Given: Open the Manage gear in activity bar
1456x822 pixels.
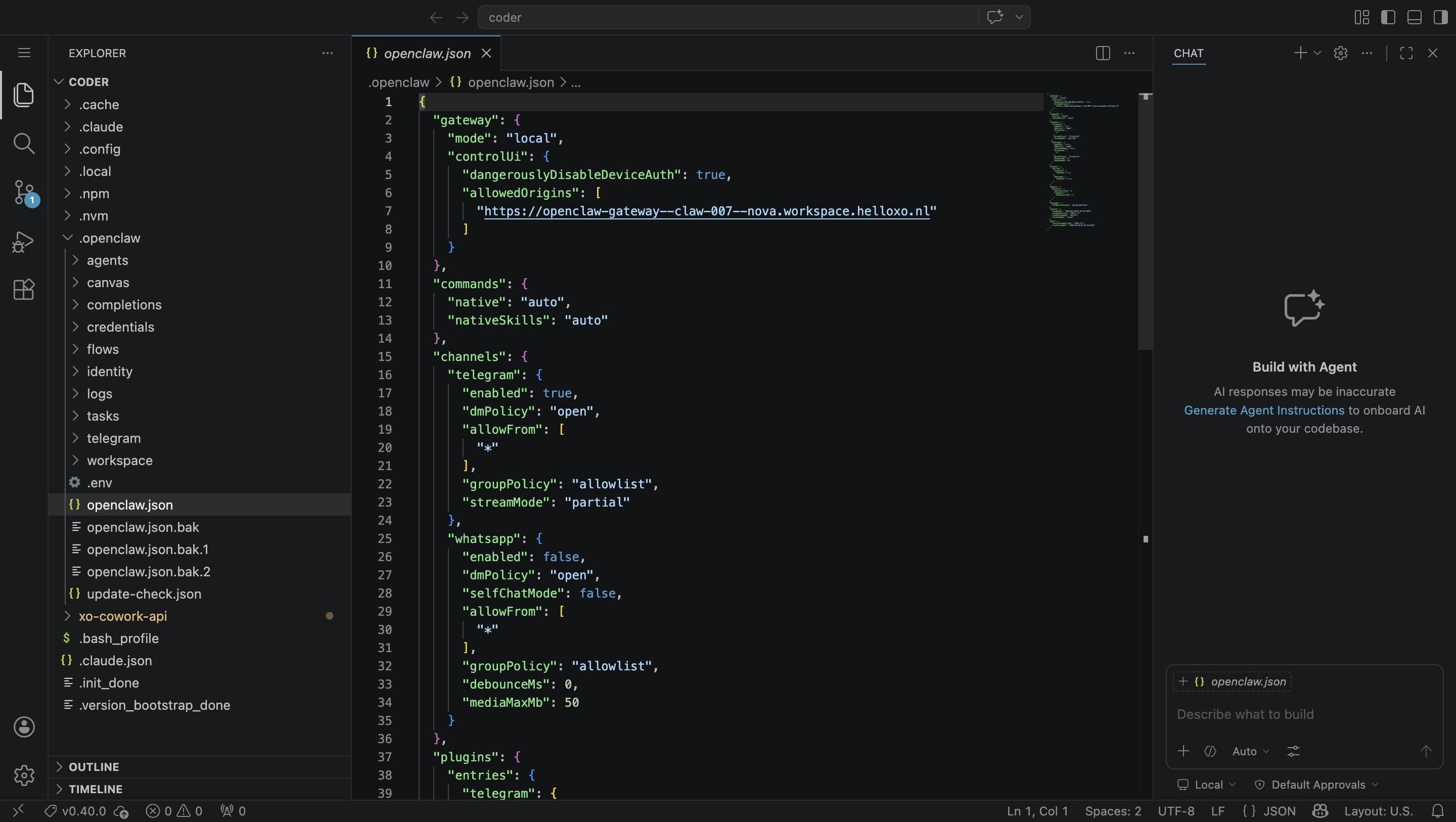Looking at the screenshot, I should click(x=24, y=775).
